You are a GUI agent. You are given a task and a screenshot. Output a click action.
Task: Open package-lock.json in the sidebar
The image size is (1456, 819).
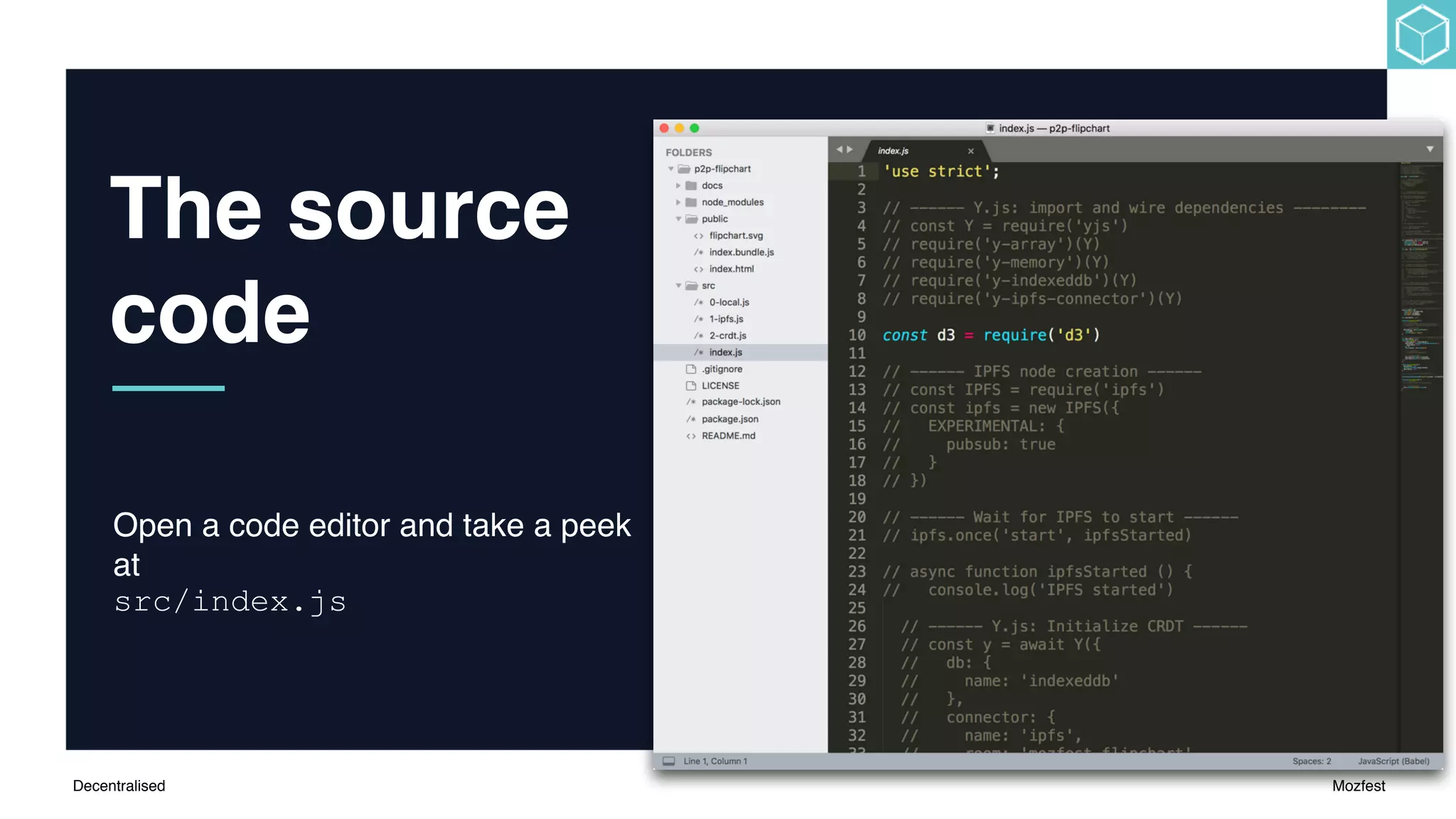pyautogui.click(x=741, y=402)
